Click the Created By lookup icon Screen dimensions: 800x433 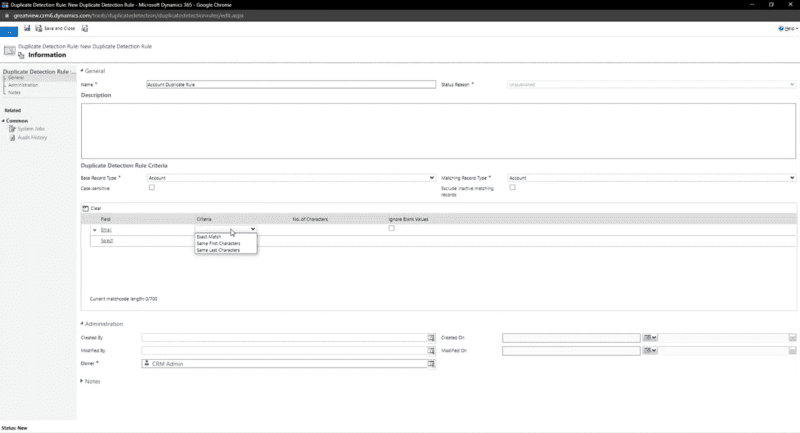[x=431, y=338]
